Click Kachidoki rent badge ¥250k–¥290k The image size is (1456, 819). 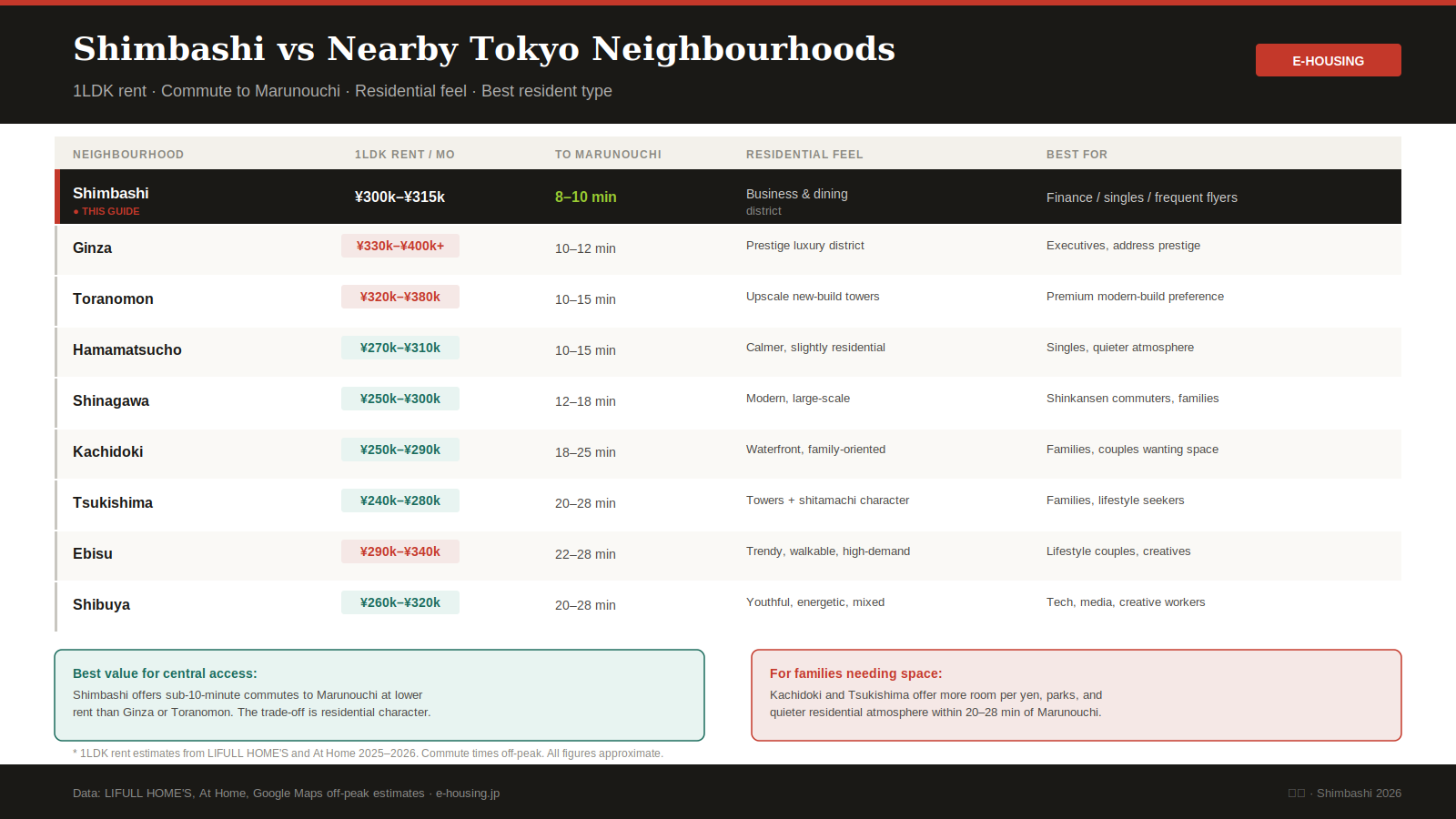(x=400, y=450)
